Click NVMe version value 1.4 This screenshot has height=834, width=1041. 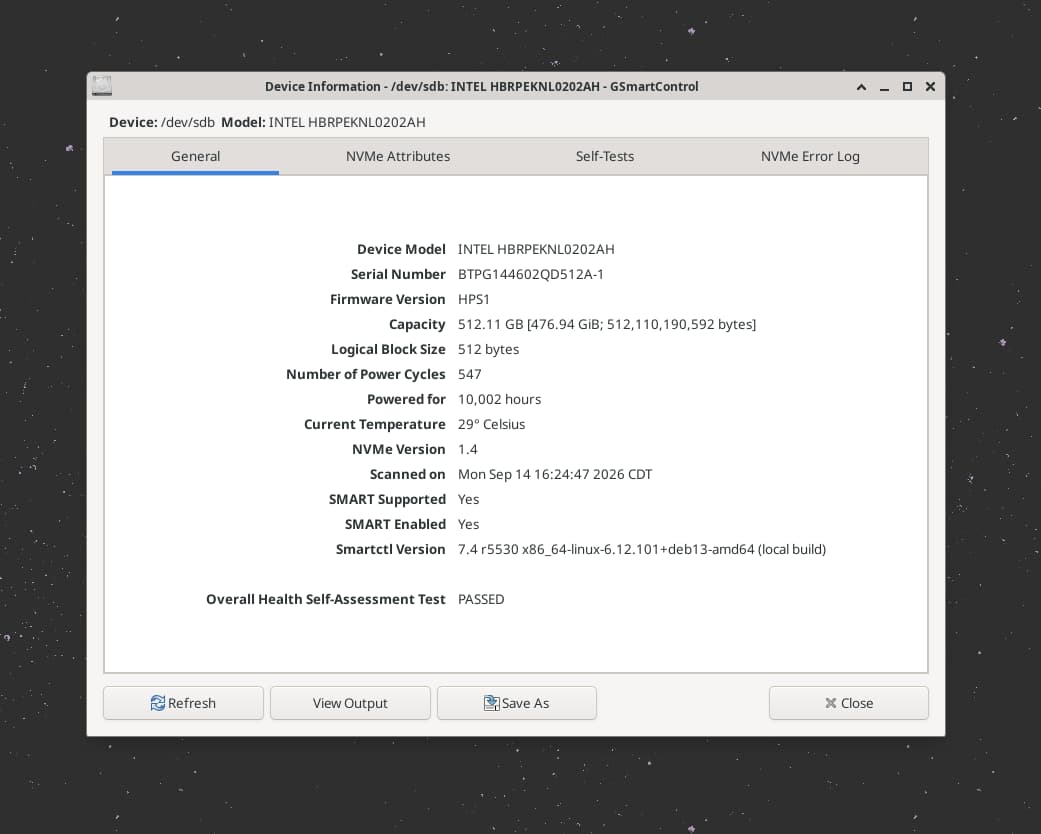coord(467,450)
